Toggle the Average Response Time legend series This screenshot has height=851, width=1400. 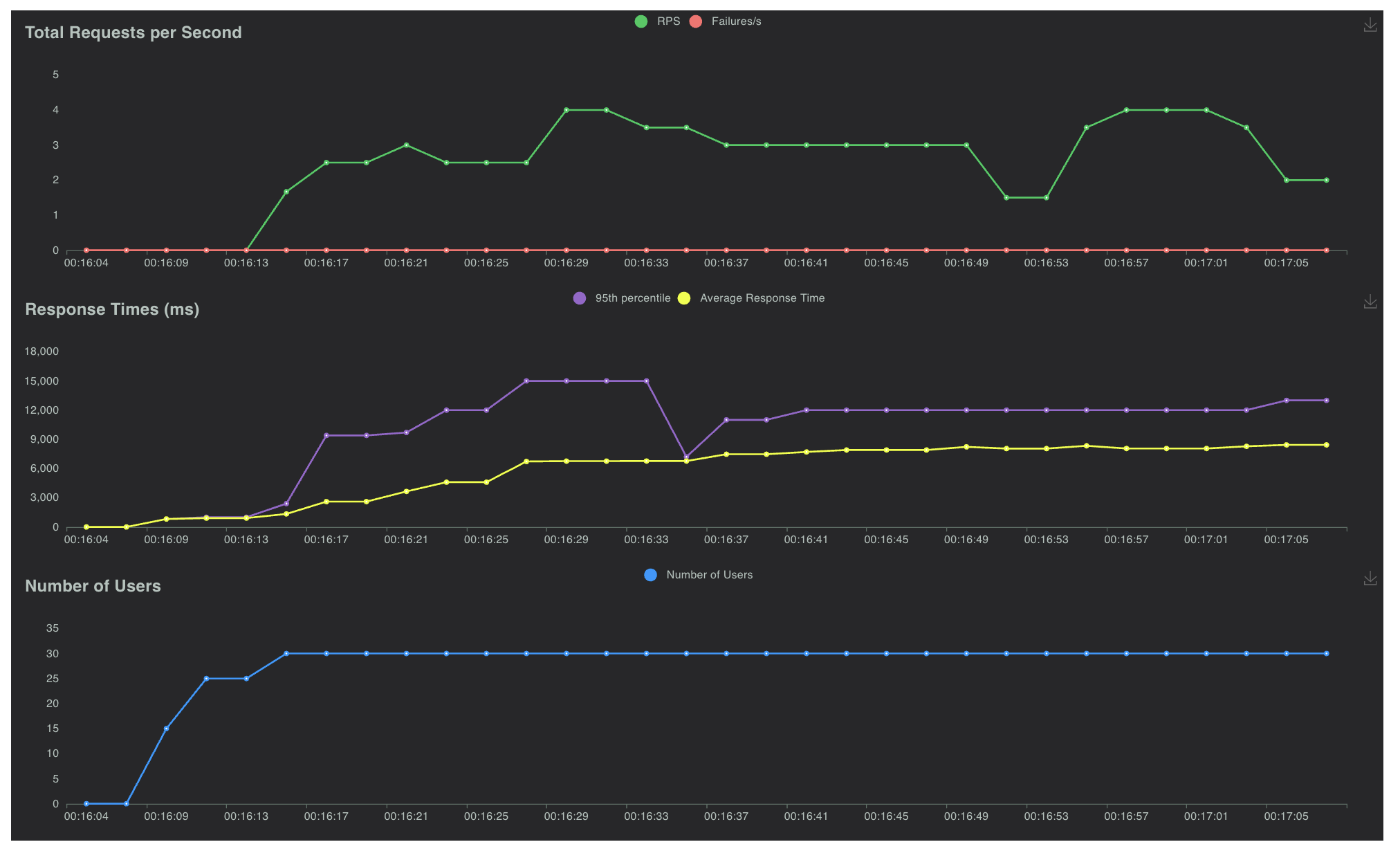click(751, 298)
